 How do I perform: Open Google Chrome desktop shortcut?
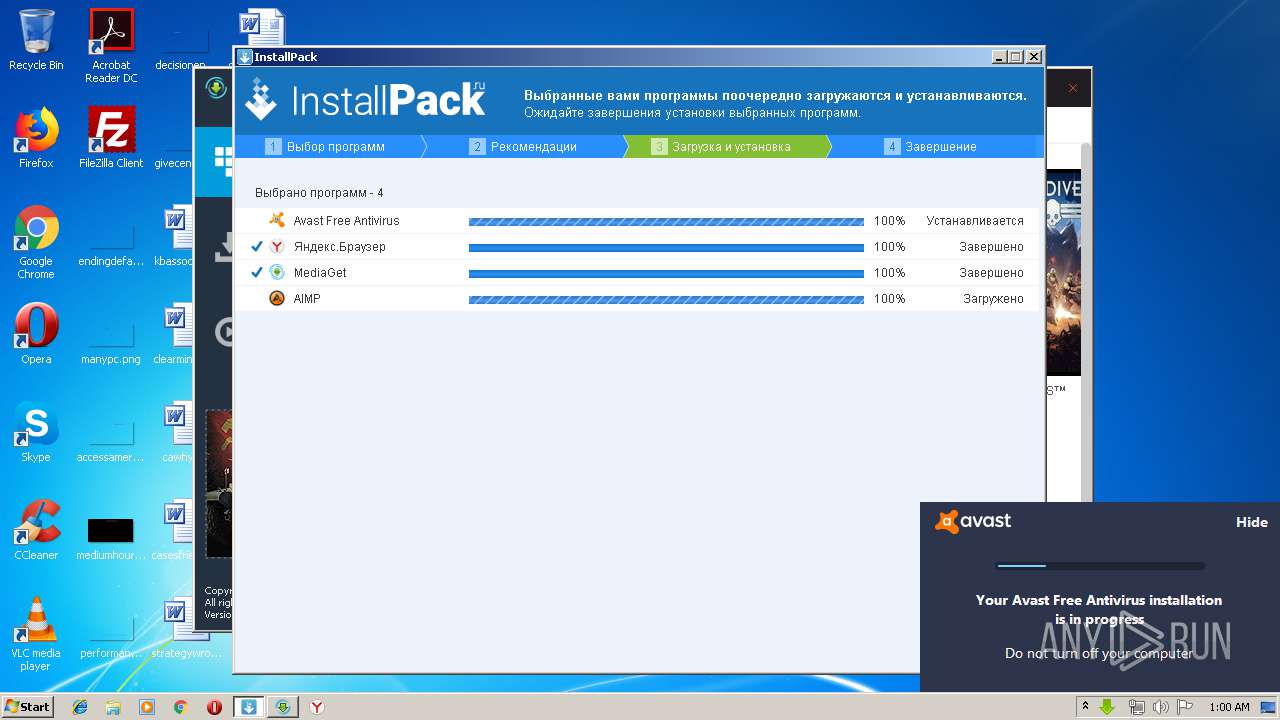coord(36,242)
